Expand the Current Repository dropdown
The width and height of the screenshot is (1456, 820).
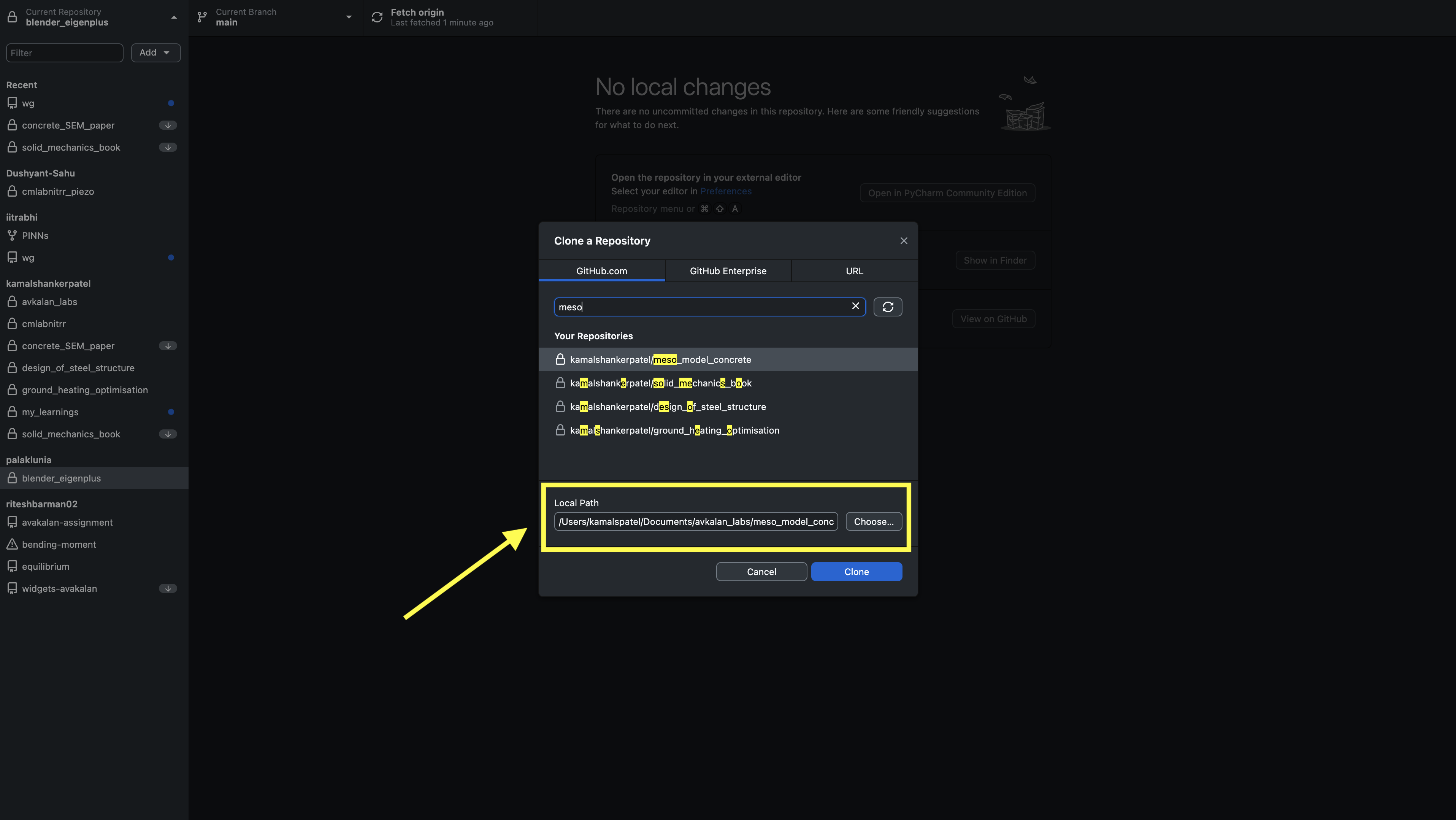pyautogui.click(x=93, y=17)
